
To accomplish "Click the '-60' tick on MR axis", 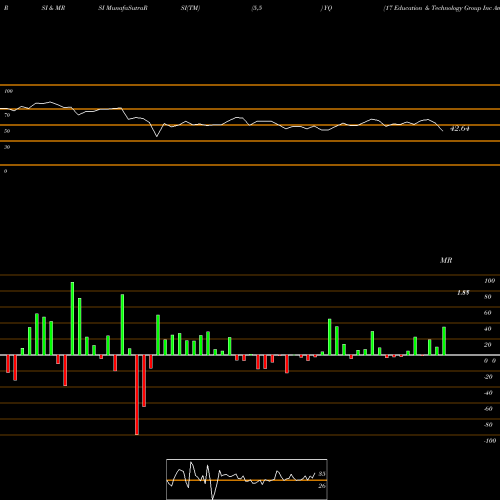I will coord(488,409).
